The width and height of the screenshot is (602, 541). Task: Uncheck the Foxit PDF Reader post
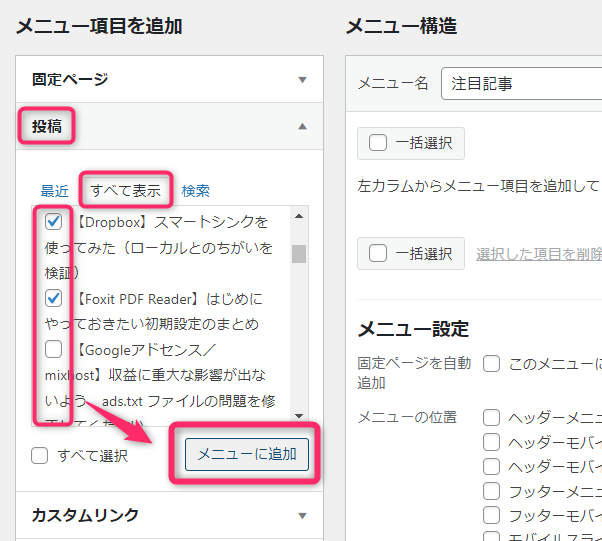click(x=54, y=298)
